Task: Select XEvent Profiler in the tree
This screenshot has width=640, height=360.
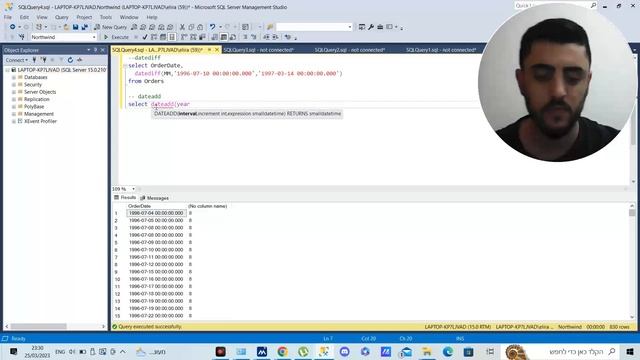Action: click(x=40, y=121)
